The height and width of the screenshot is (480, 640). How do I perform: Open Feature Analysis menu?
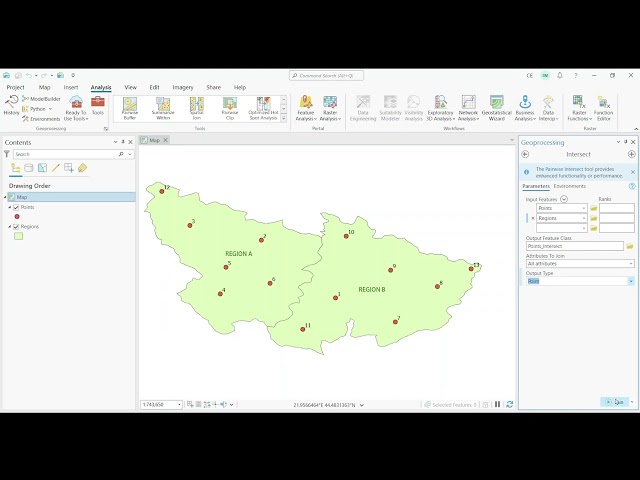[306, 108]
